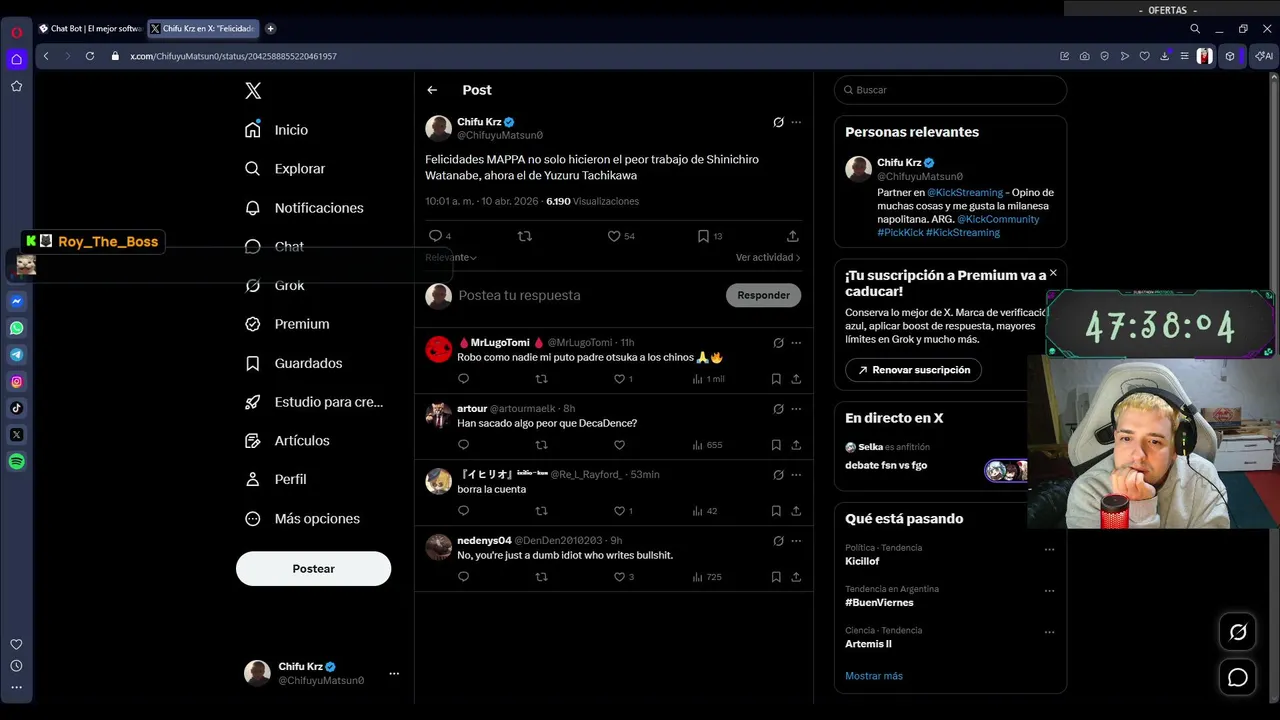This screenshot has height=720, width=1280.
Task: Open the floating messages button
Action: click(x=1238, y=678)
